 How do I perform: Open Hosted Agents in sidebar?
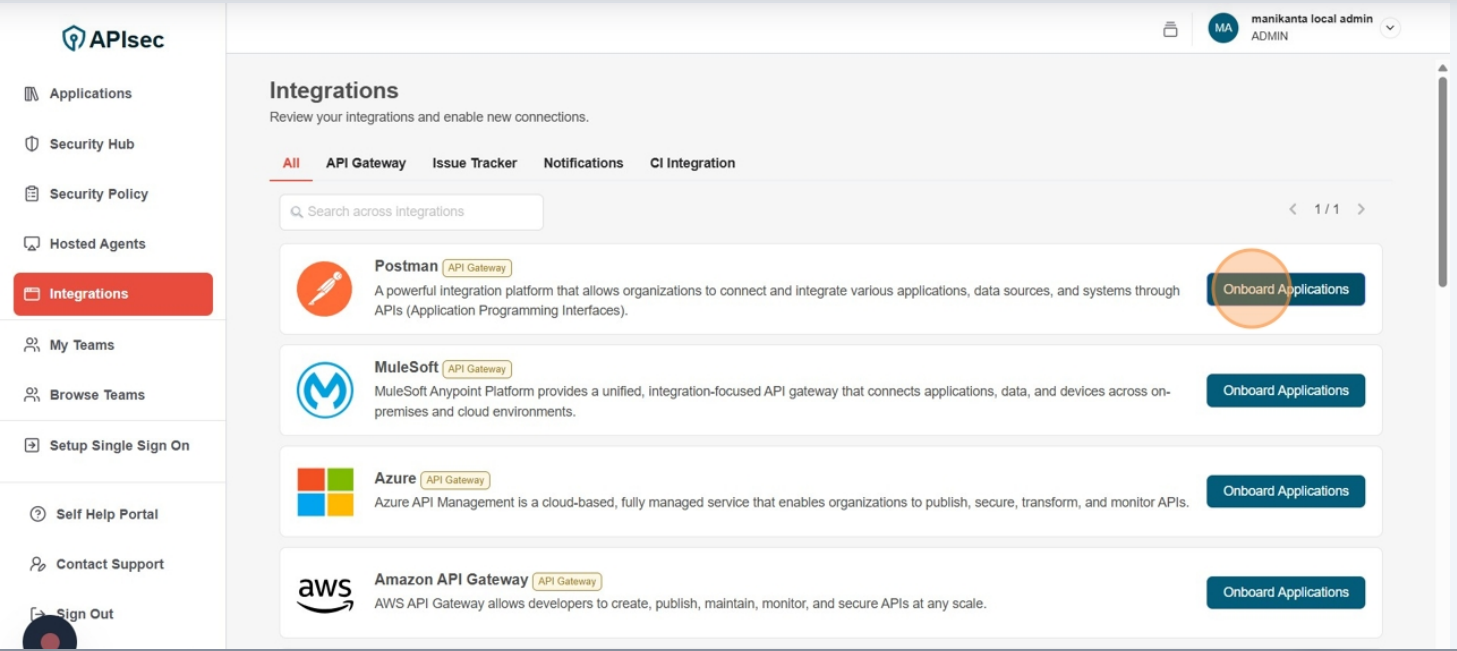[x=97, y=244]
